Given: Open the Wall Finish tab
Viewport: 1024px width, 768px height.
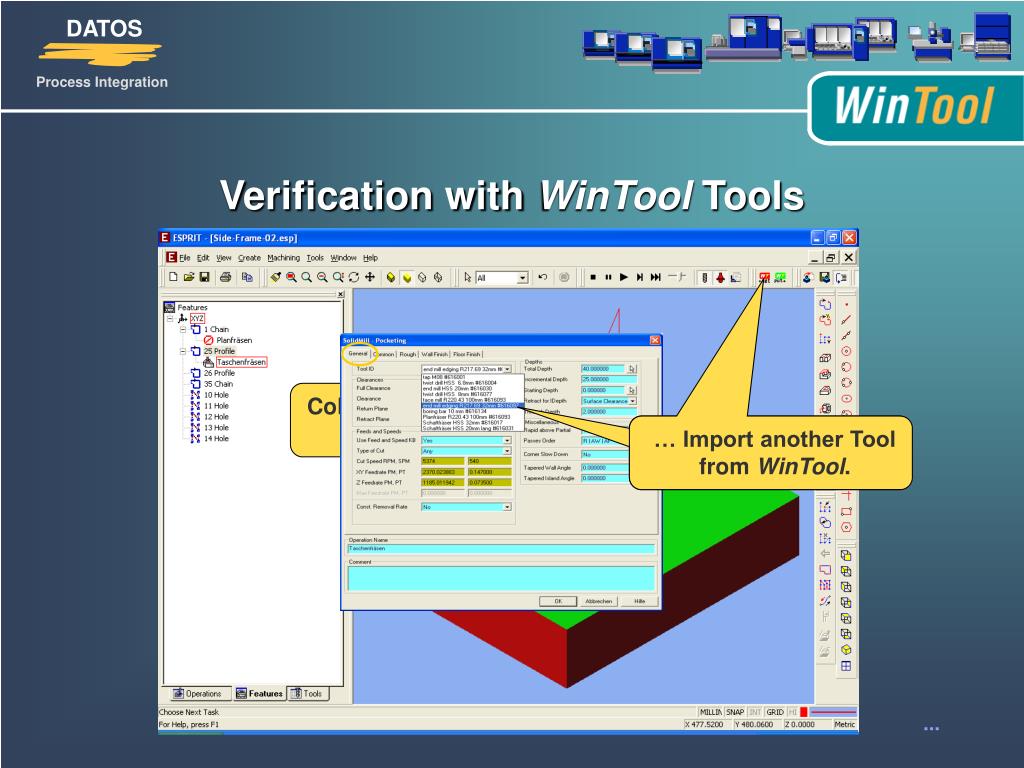Looking at the screenshot, I should [x=434, y=354].
